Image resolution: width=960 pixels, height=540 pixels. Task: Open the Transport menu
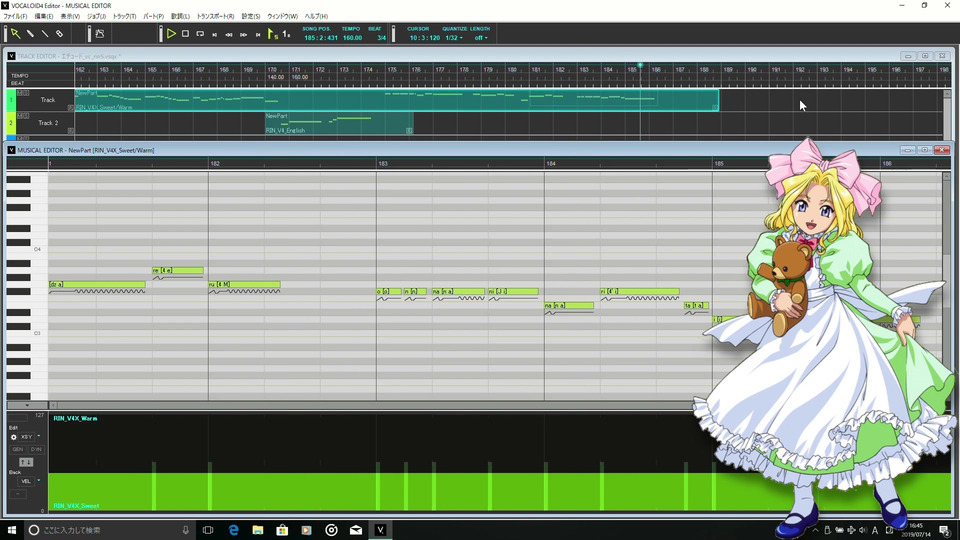pos(215,17)
